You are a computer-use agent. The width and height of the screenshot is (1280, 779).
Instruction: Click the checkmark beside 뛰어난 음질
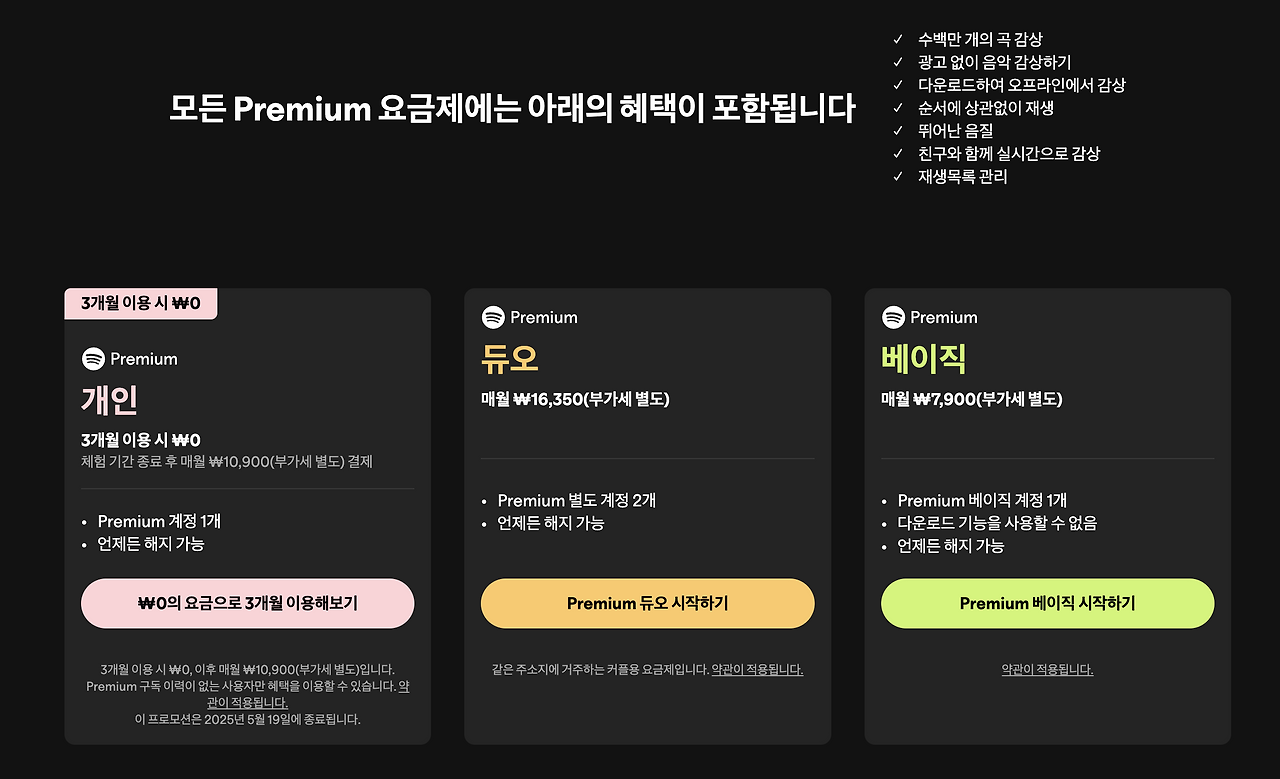click(897, 130)
